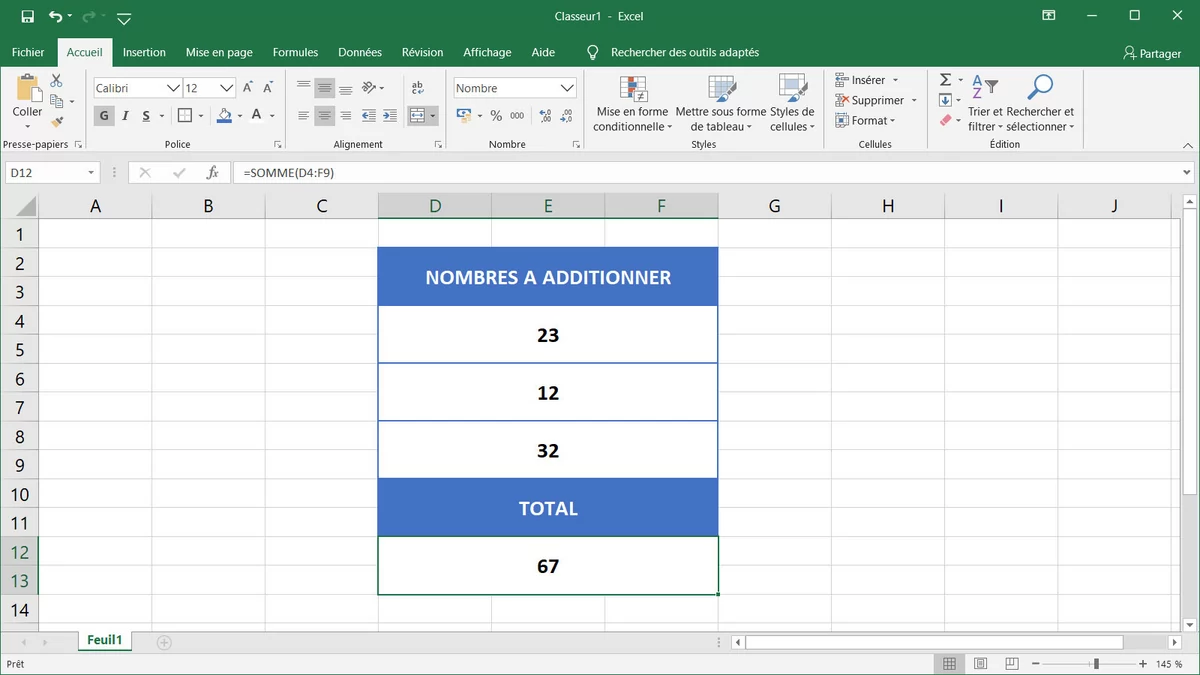Screen dimensions: 1200x675
Task: Switch to the Insertion ribbon tab
Action: pos(144,52)
